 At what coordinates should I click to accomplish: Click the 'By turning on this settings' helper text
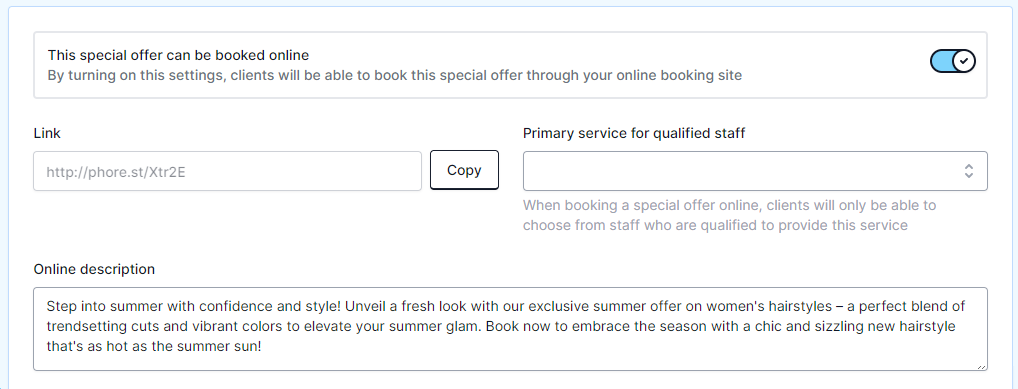tap(395, 75)
